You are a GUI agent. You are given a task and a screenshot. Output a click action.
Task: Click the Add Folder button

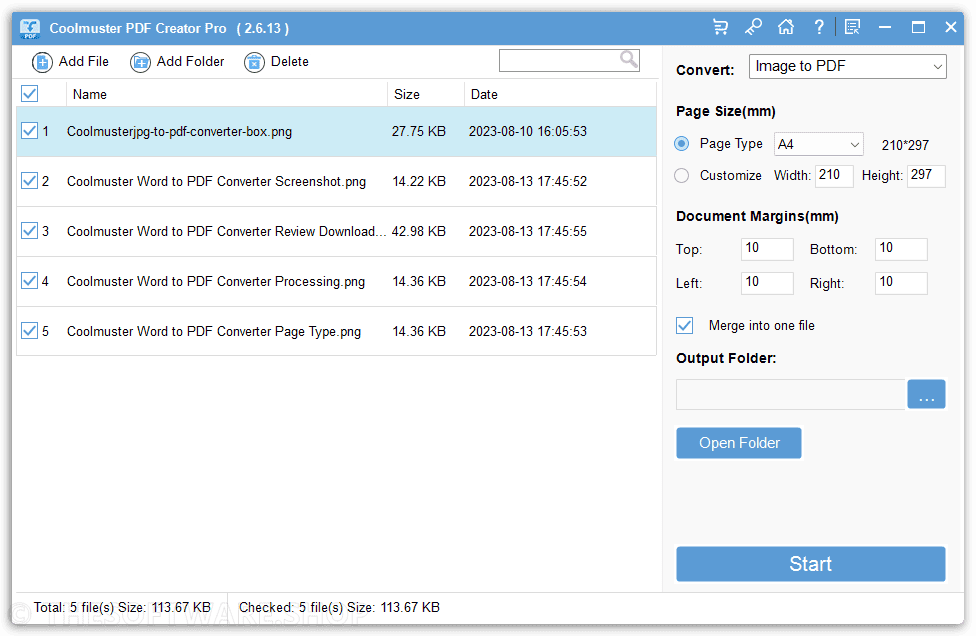click(x=177, y=62)
